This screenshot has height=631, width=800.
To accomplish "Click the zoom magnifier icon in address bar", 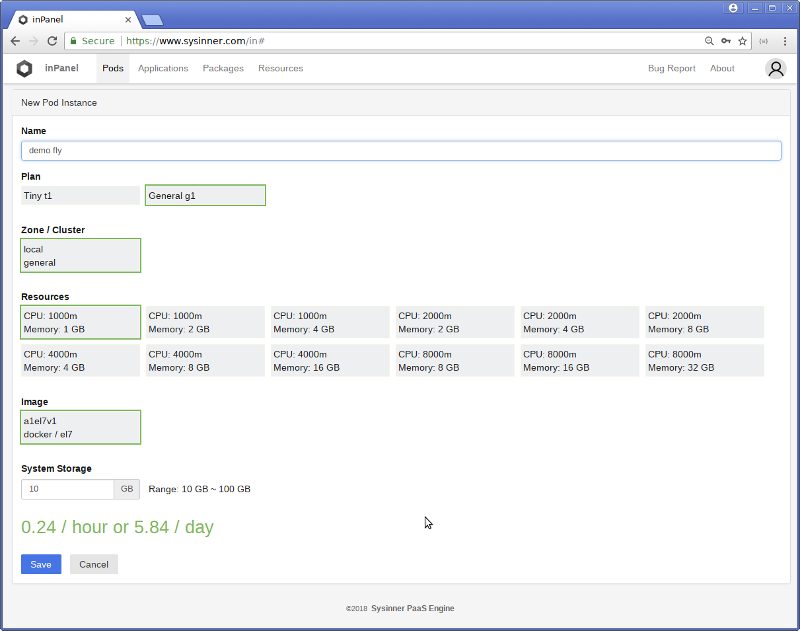I will tap(709, 41).
